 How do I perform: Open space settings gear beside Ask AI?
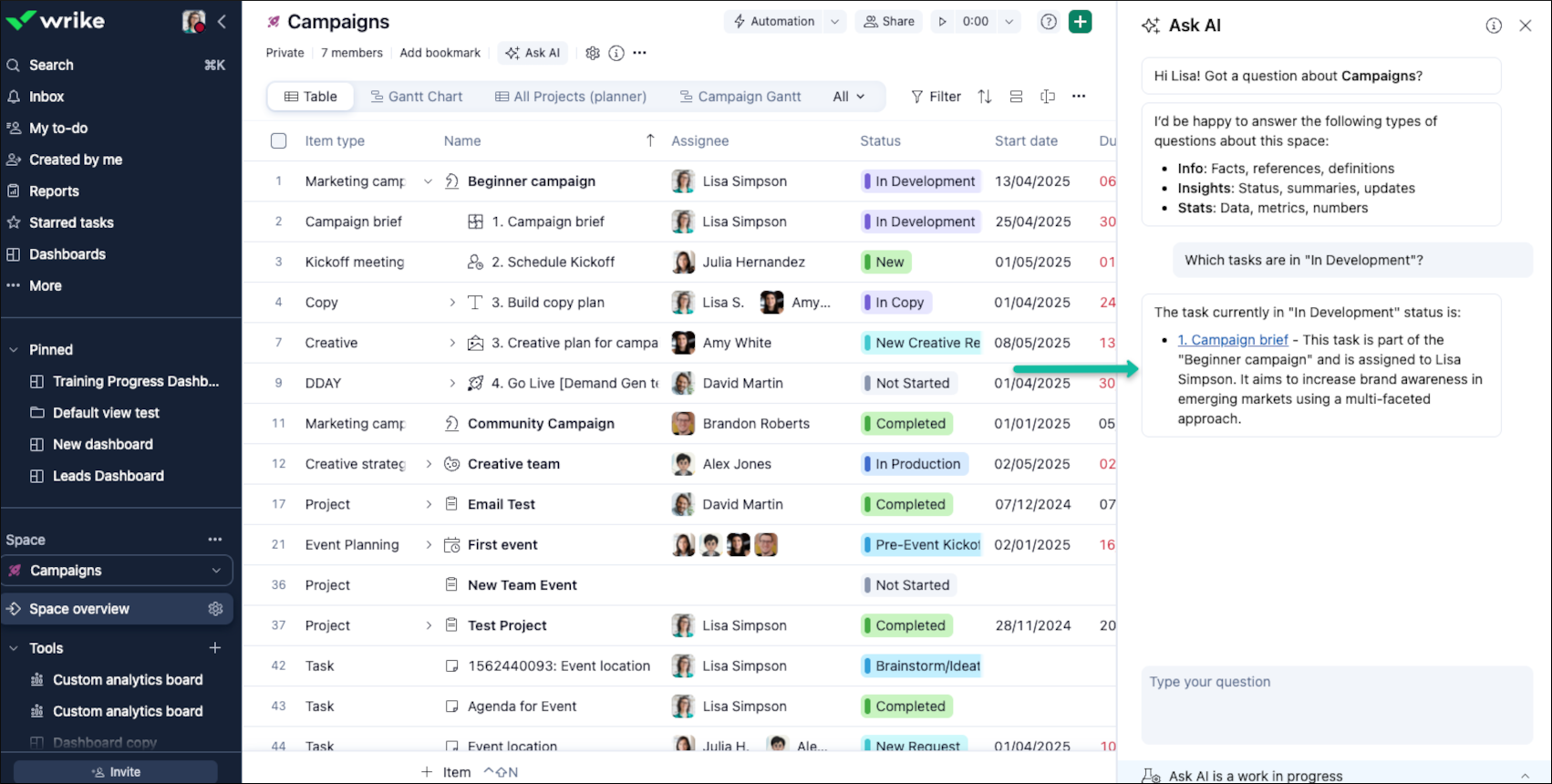click(x=593, y=53)
